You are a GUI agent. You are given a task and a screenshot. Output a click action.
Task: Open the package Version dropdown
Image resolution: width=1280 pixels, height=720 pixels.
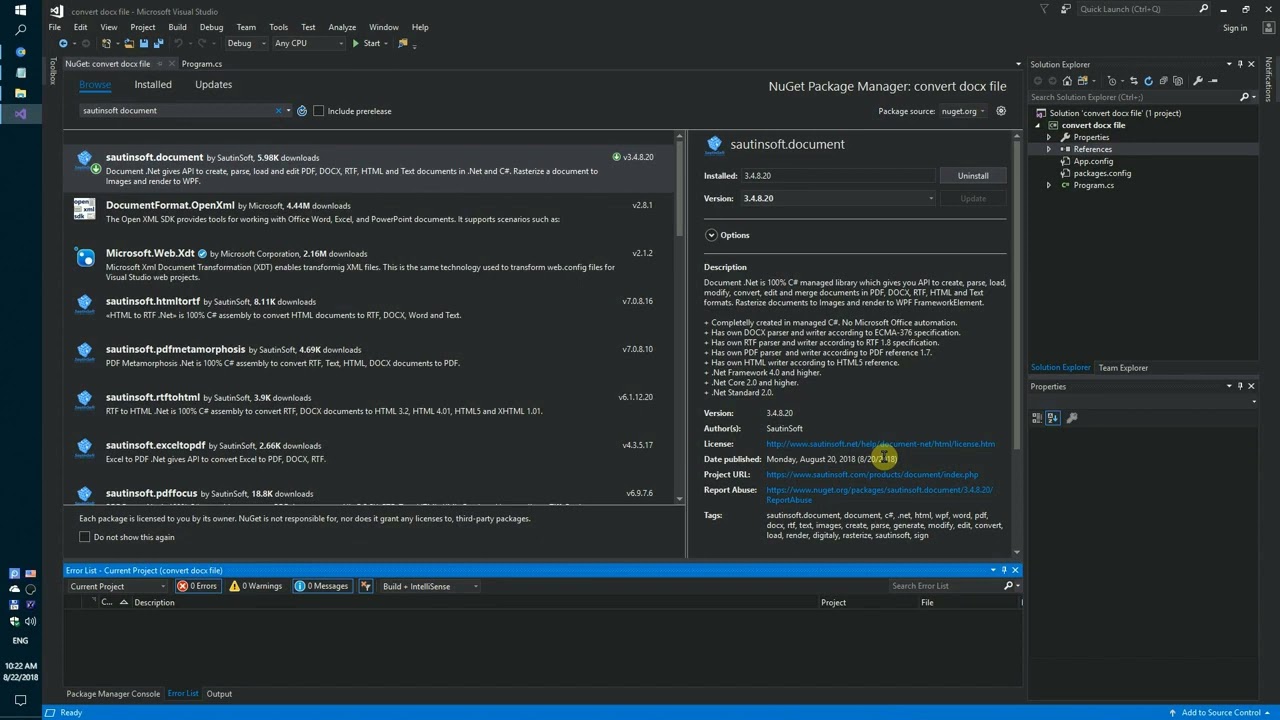pyautogui.click(x=839, y=198)
